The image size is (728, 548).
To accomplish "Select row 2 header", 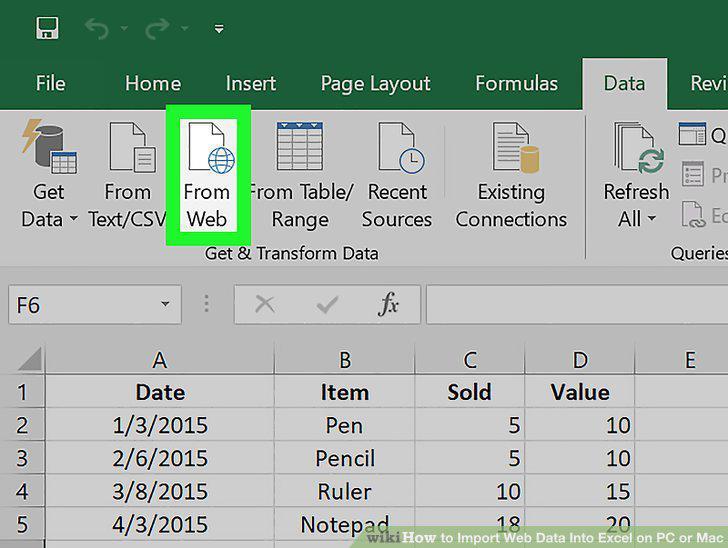I will click(22, 425).
